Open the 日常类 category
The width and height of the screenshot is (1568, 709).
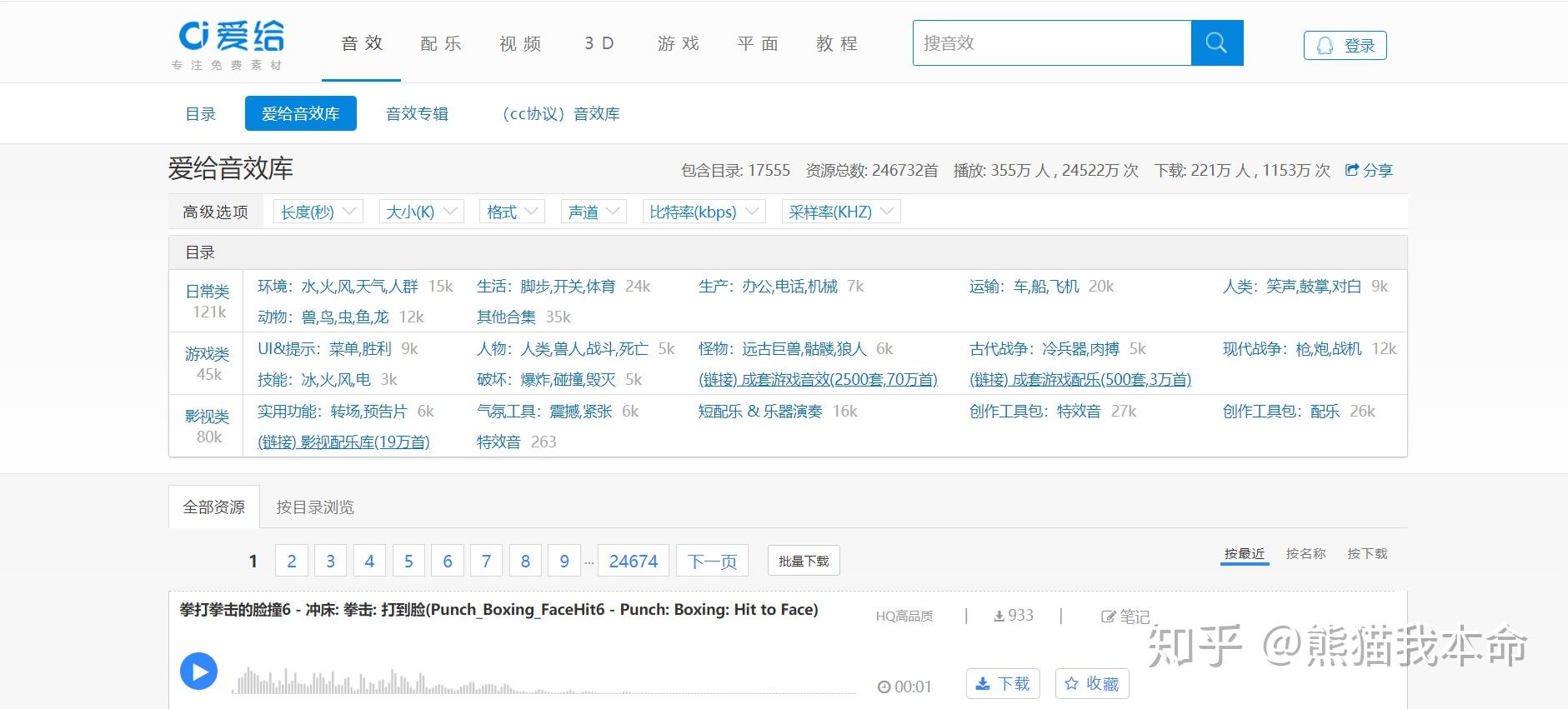207,292
